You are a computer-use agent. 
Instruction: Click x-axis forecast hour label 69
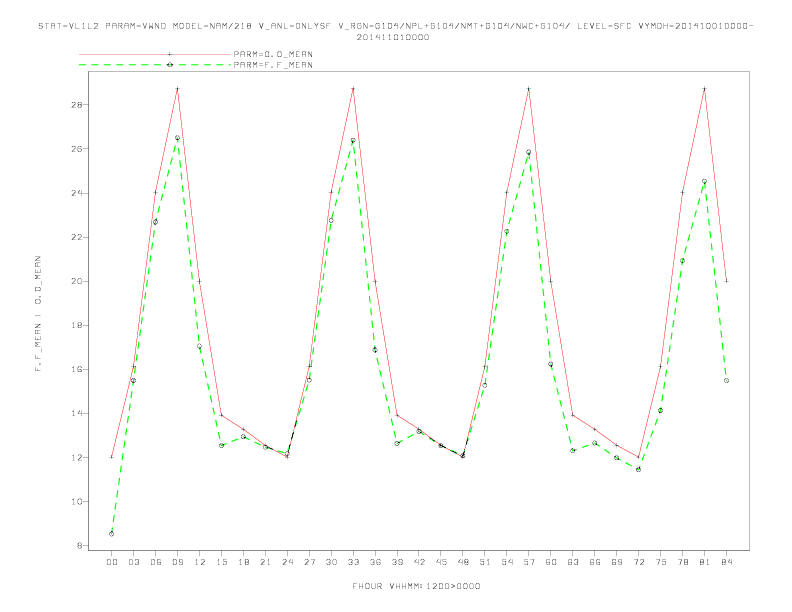pyautogui.click(x=617, y=562)
